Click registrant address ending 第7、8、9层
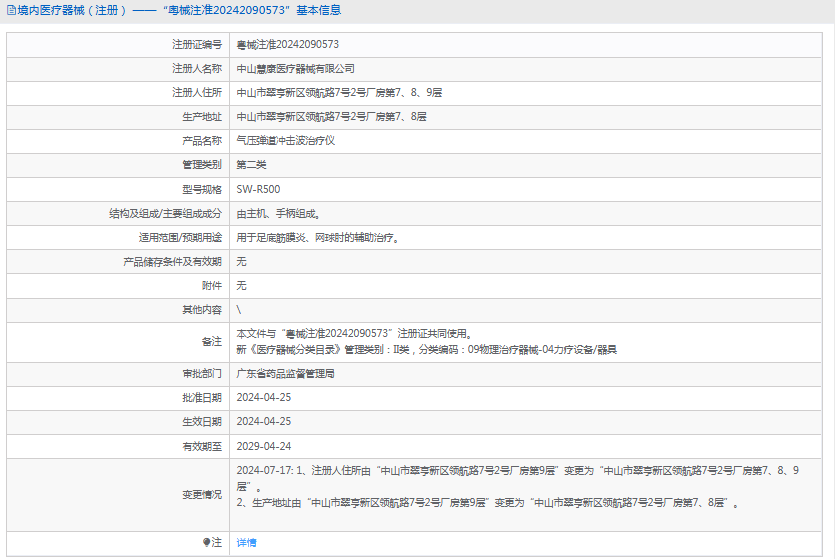835x559 pixels. click(339, 93)
